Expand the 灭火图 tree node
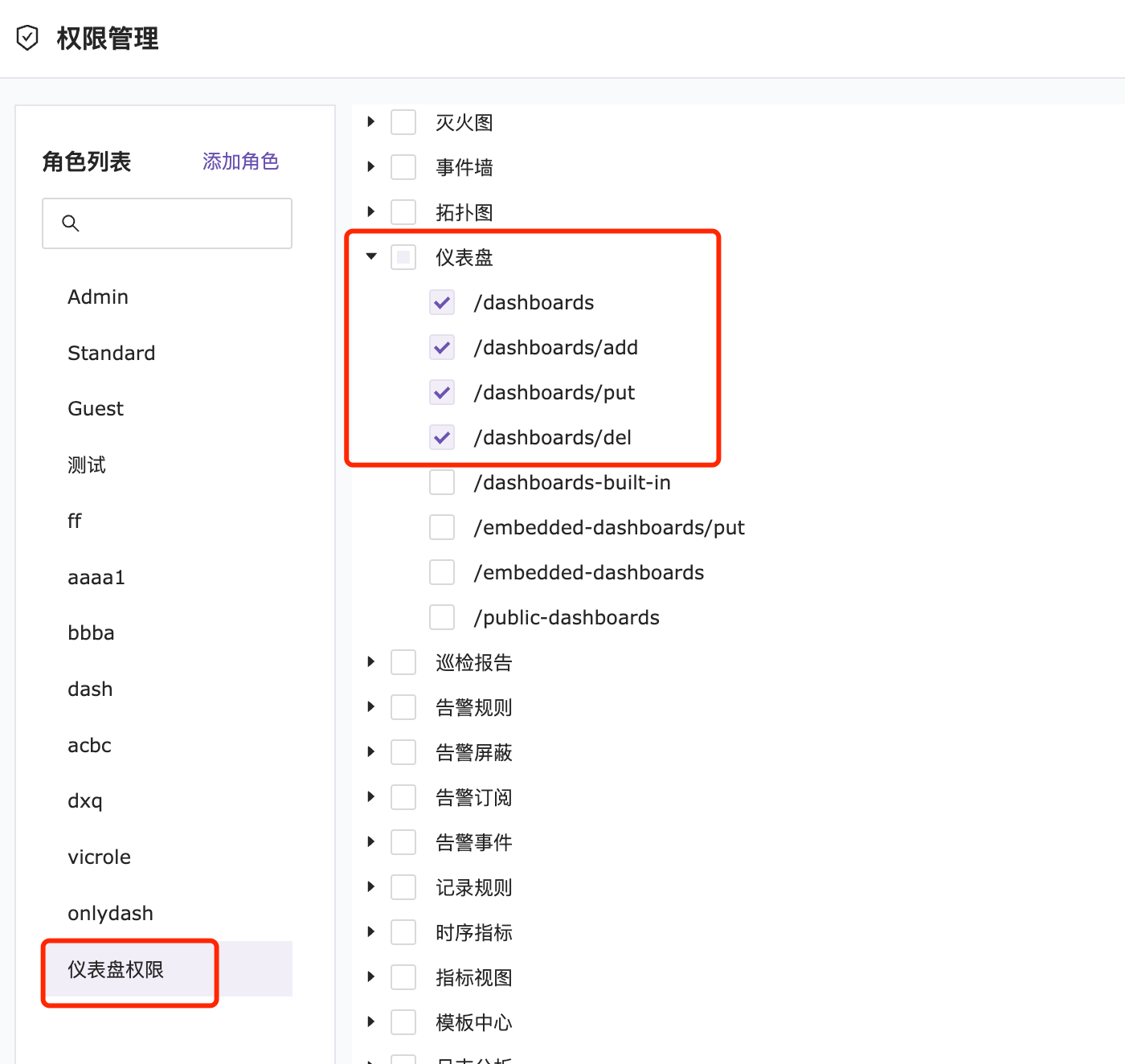The height and width of the screenshot is (1064, 1125). click(370, 122)
